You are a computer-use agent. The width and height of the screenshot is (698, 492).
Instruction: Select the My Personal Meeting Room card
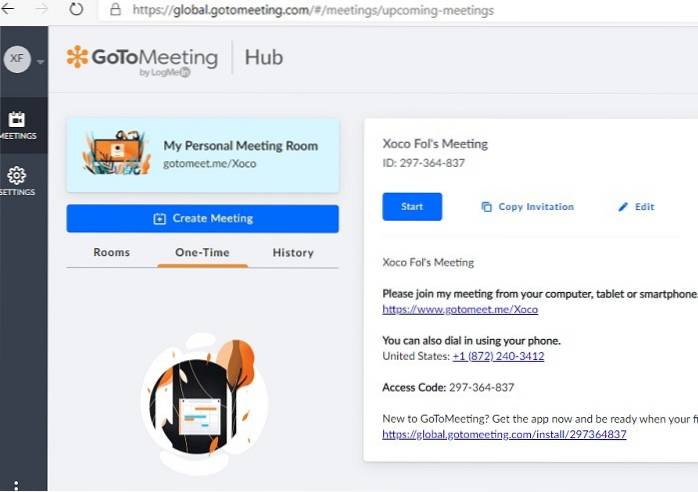(x=202, y=154)
